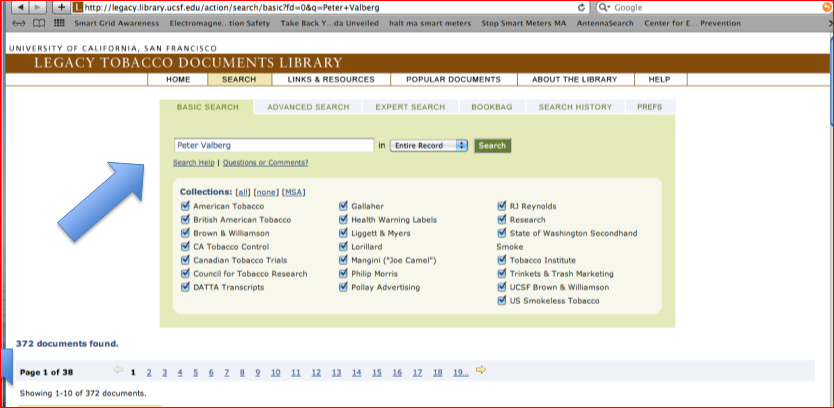Image resolution: width=834 pixels, height=408 pixels.
Task: Switch to Advanced Search tab
Action: pos(308,107)
